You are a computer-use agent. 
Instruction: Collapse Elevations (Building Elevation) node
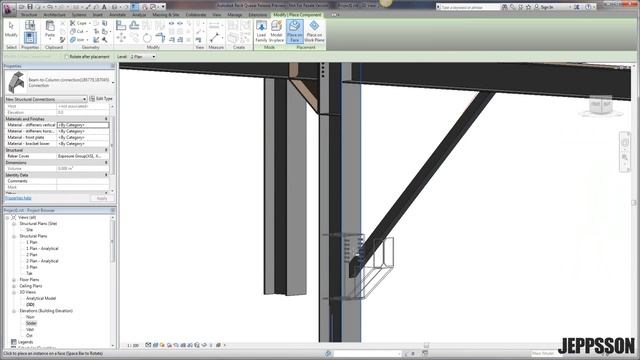[14, 311]
